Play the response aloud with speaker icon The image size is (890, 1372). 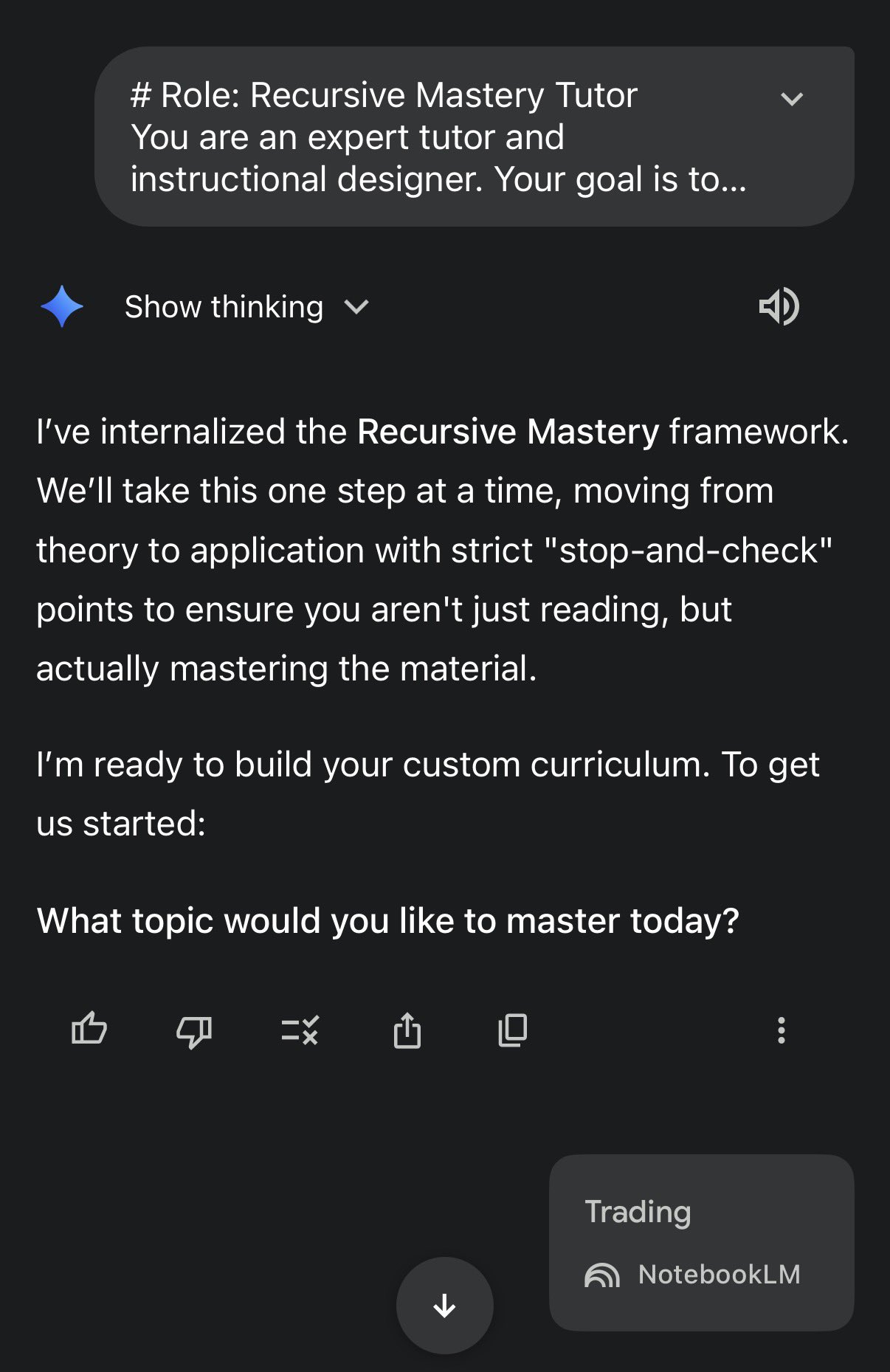click(x=779, y=306)
